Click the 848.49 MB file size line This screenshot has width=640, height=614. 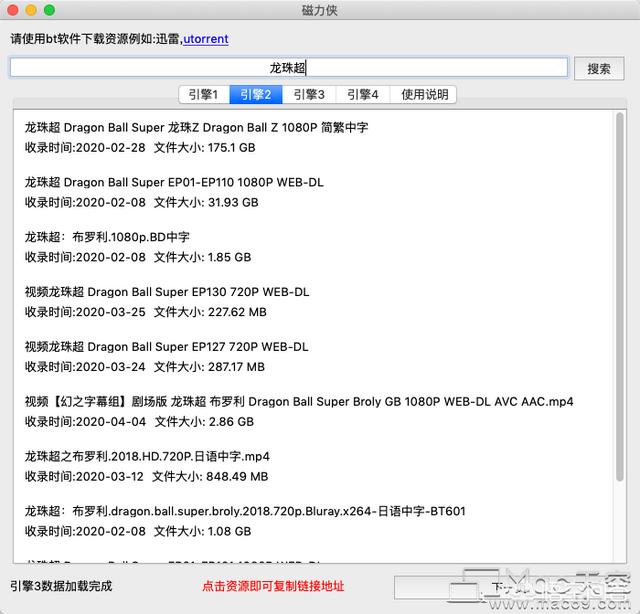[146, 476]
